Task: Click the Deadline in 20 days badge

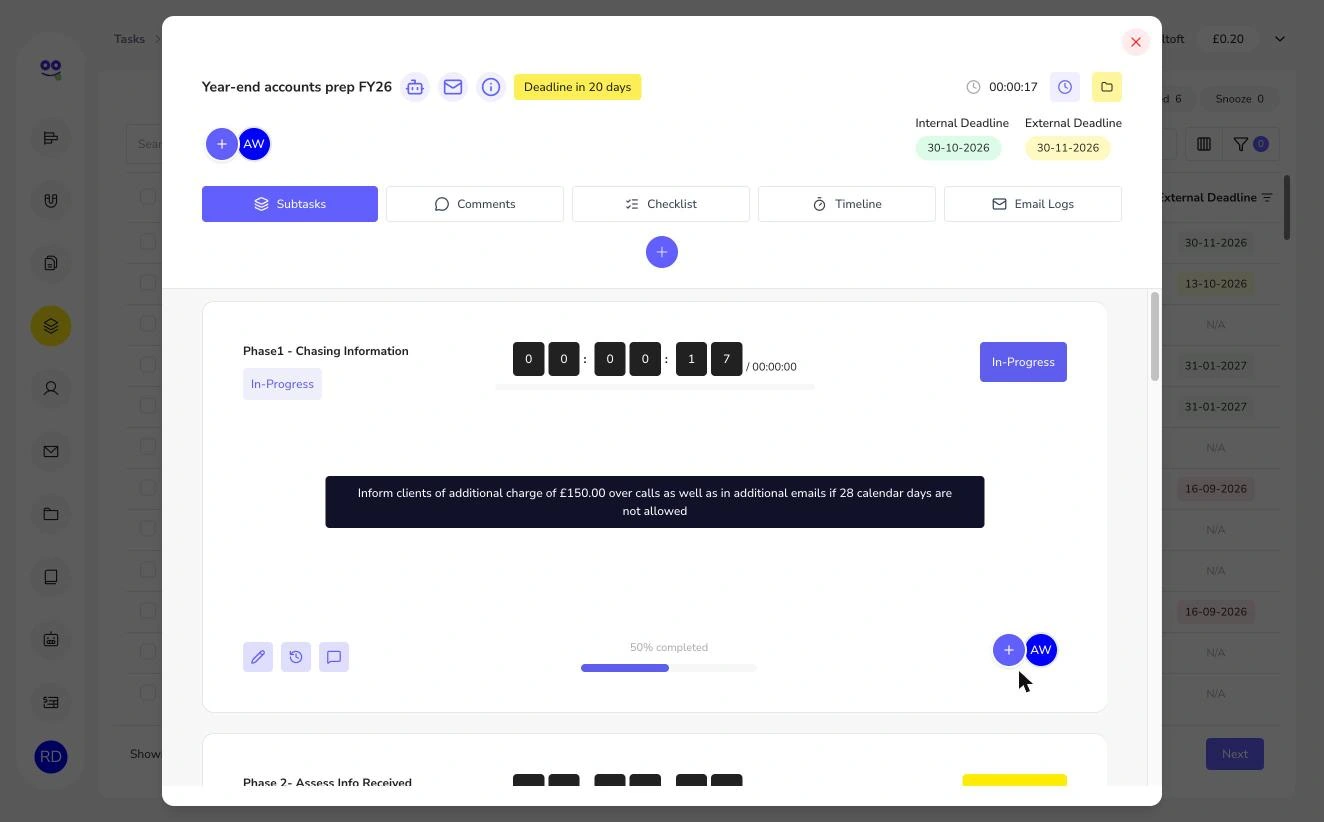Action: [578, 87]
